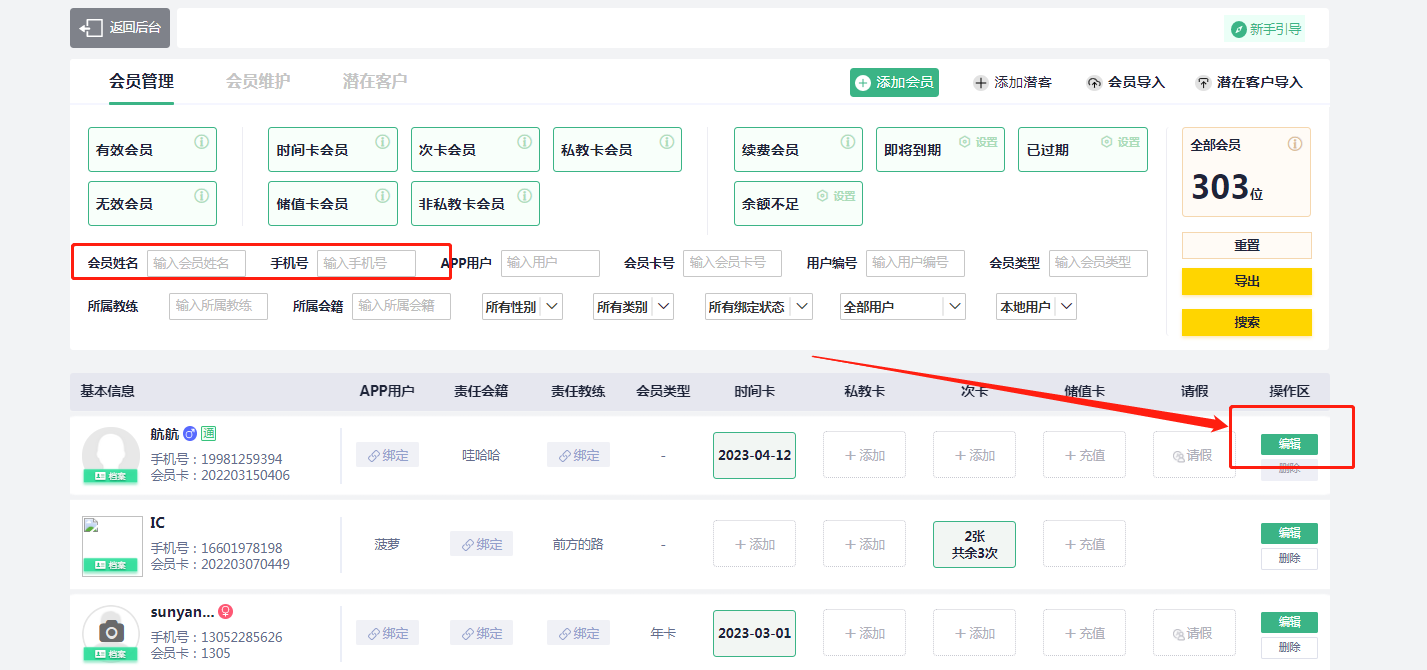
Task: Open the 所有性别 dropdown
Action: coord(522,307)
